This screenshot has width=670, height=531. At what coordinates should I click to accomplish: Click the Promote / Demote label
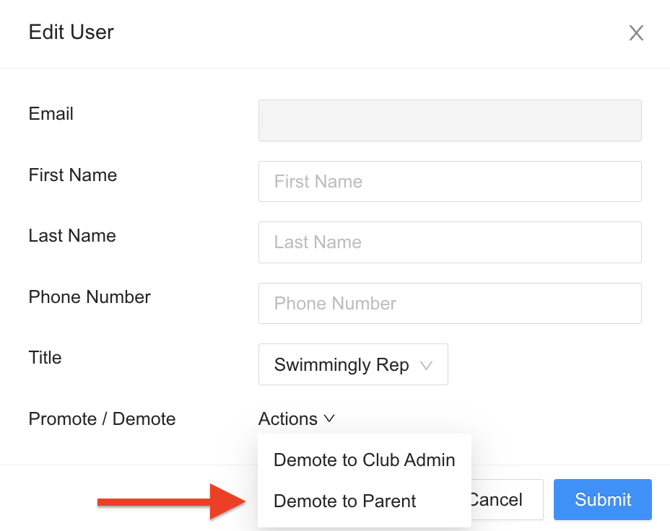point(102,419)
